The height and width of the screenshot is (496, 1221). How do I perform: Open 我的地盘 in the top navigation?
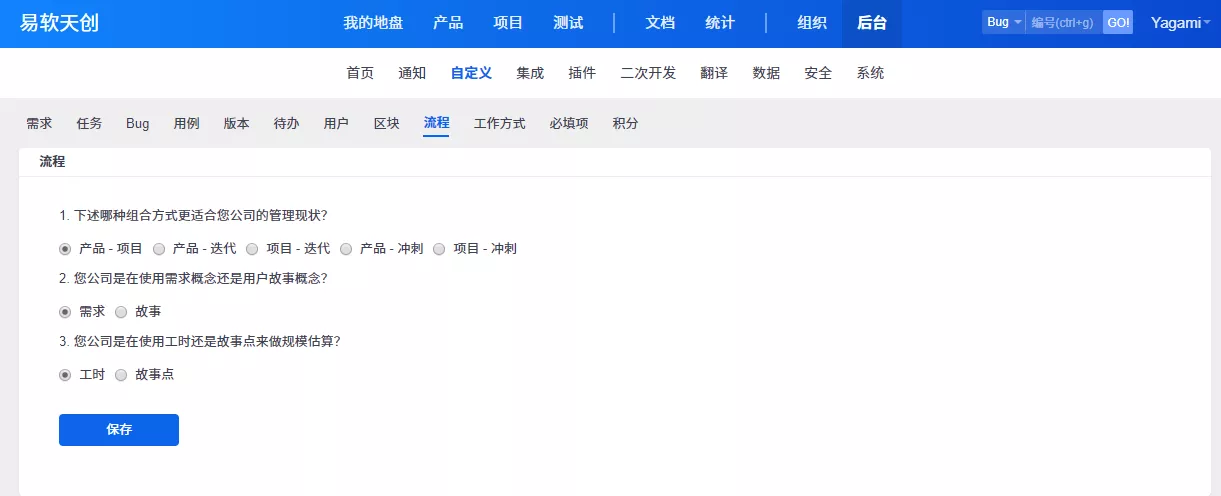[x=373, y=23]
